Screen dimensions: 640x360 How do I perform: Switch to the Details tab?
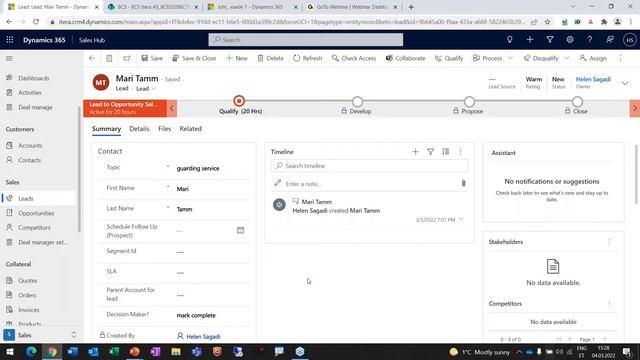point(139,129)
